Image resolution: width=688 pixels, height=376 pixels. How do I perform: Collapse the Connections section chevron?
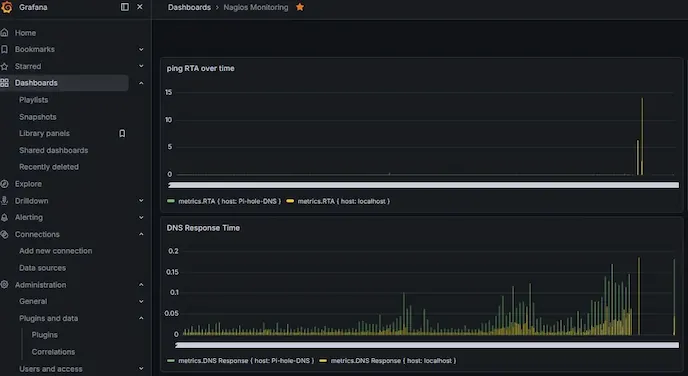pos(141,234)
